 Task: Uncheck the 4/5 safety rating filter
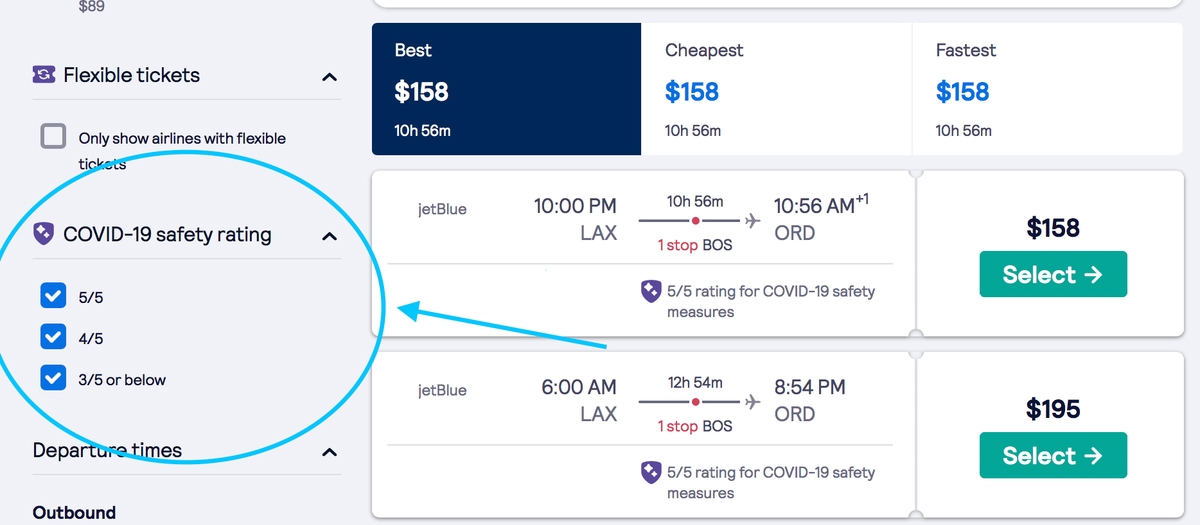[54, 337]
